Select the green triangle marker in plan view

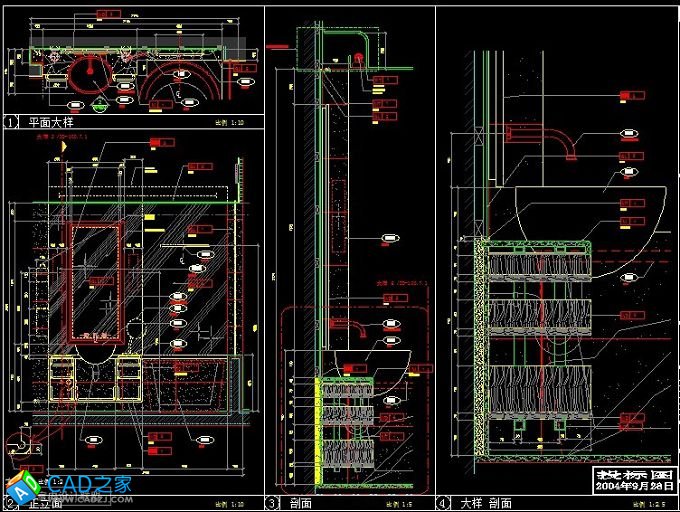[x=100, y=100]
